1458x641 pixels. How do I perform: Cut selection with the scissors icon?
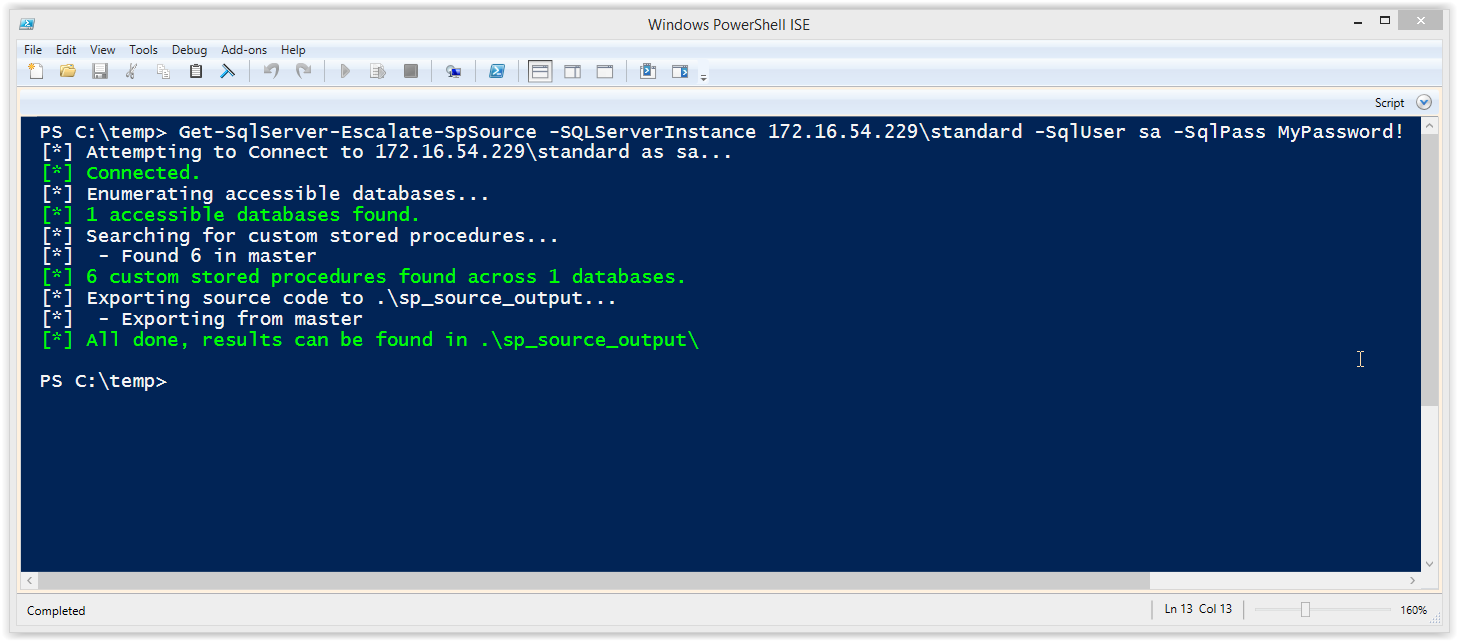pos(132,71)
